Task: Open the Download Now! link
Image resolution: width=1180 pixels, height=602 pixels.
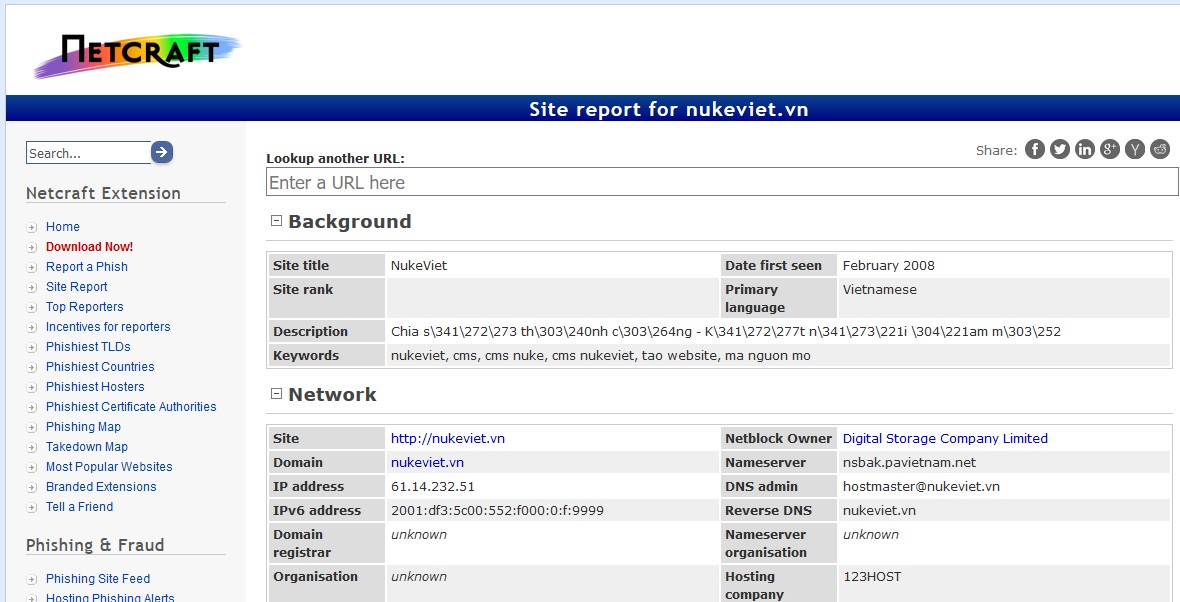Action: 90,247
